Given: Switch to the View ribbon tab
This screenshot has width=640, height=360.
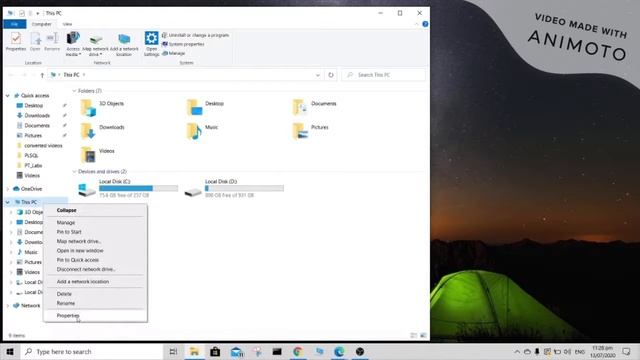Looking at the screenshot, I should [67, 24].
